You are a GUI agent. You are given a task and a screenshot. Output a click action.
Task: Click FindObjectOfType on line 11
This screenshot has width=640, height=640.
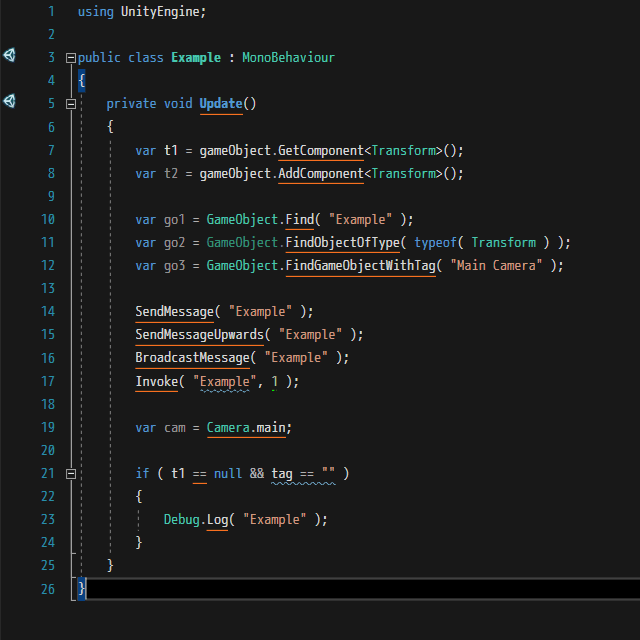pyautogui.click(x=342, y=243)
